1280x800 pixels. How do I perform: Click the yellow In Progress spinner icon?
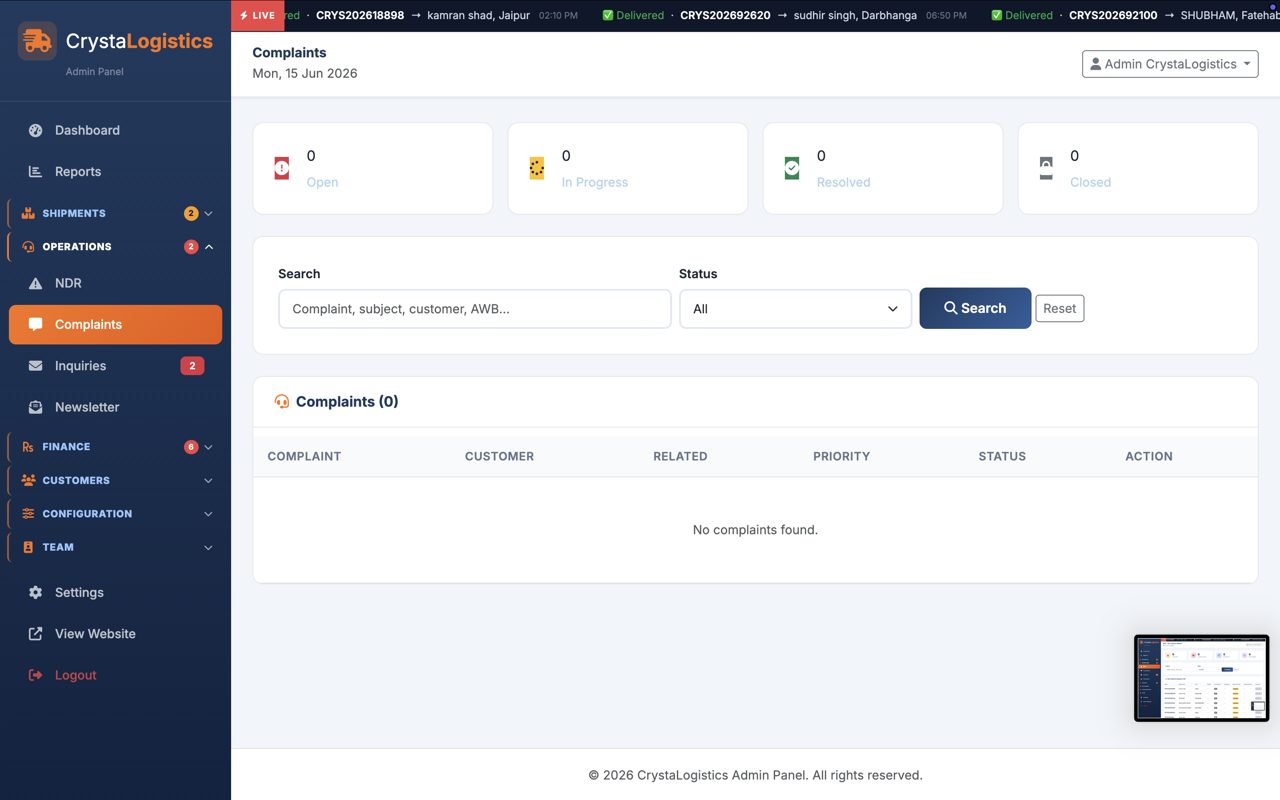537,168
